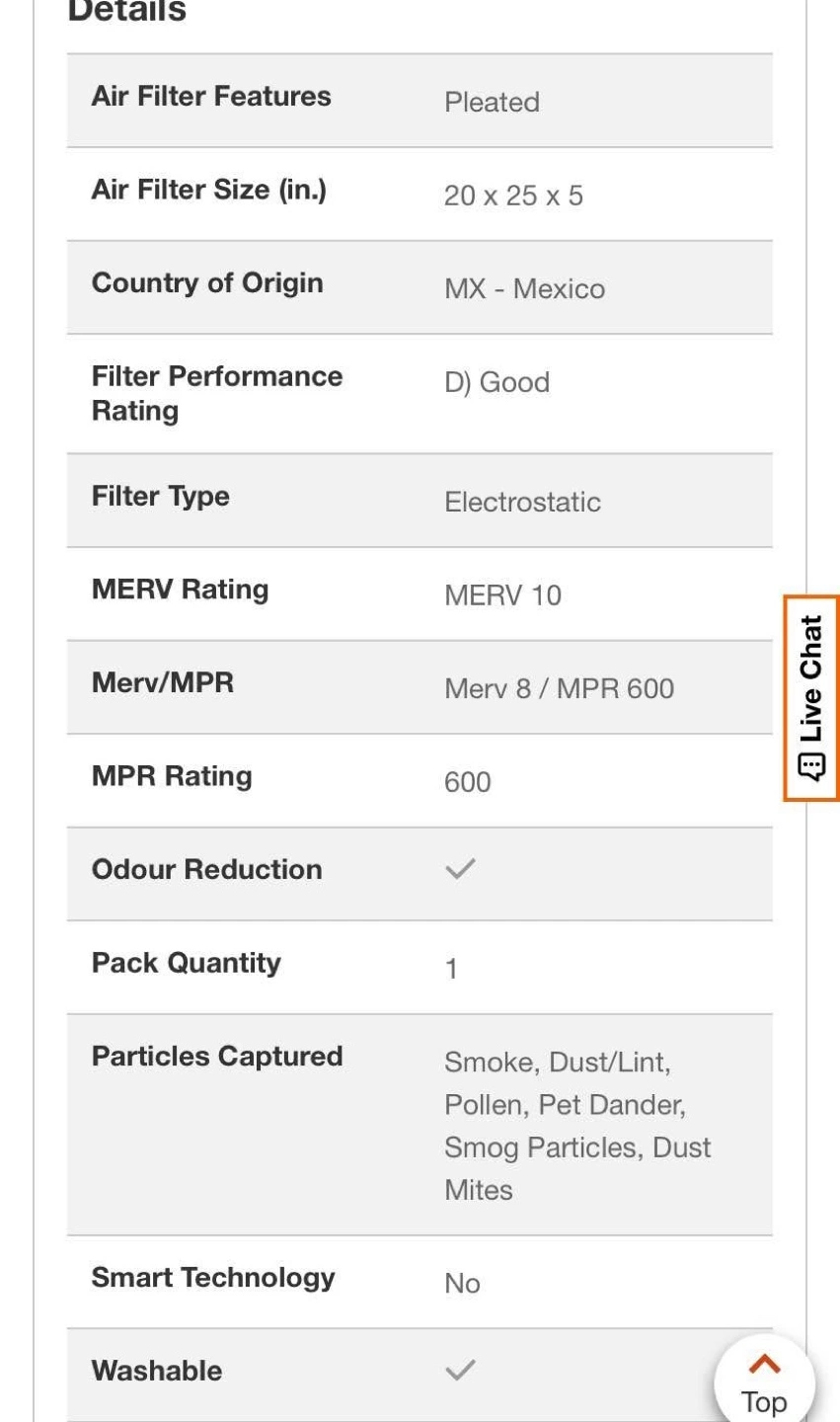Select the MPR Rating row label
This screenshot has width=840, height=1422.
coord(172,776)
